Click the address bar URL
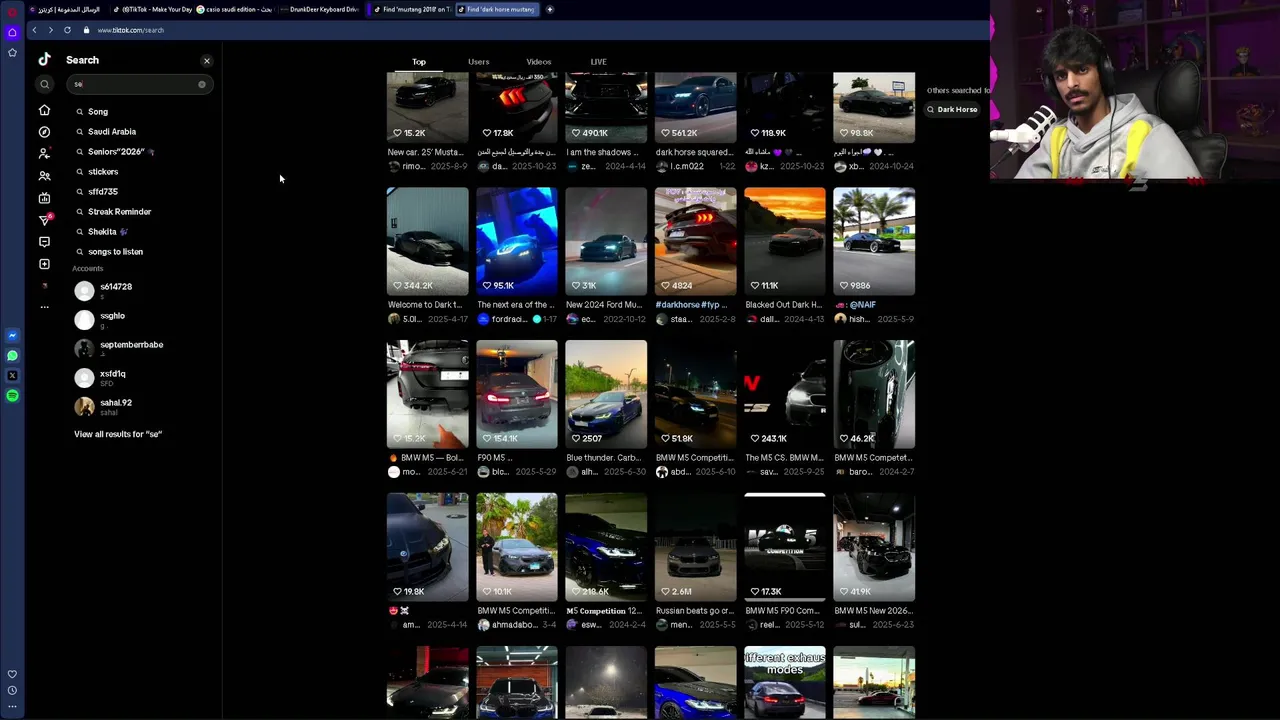 point(131,30)
